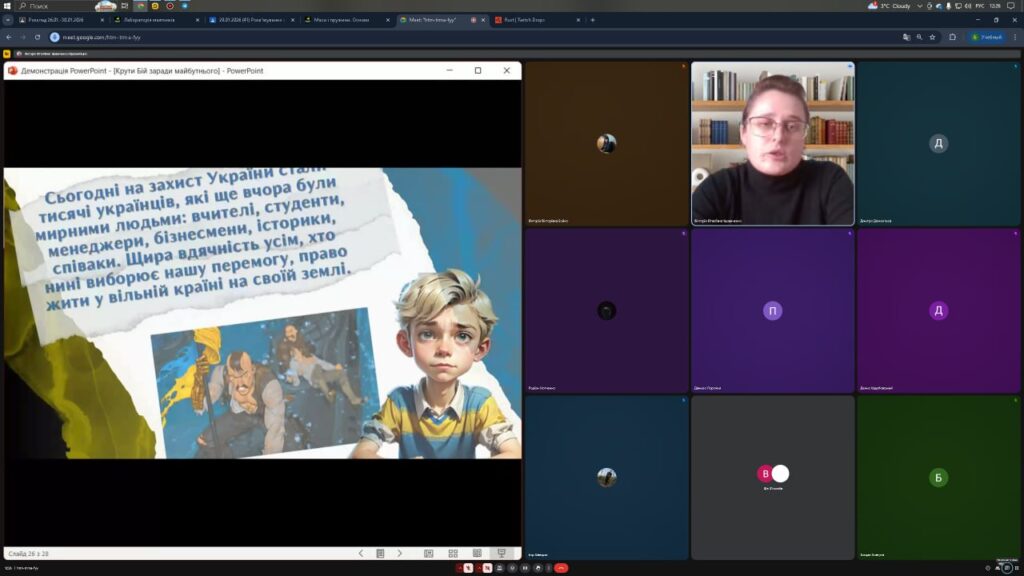
Task: Switch to reading view in PowerPoint status bar
Action: tap(477, 553)
